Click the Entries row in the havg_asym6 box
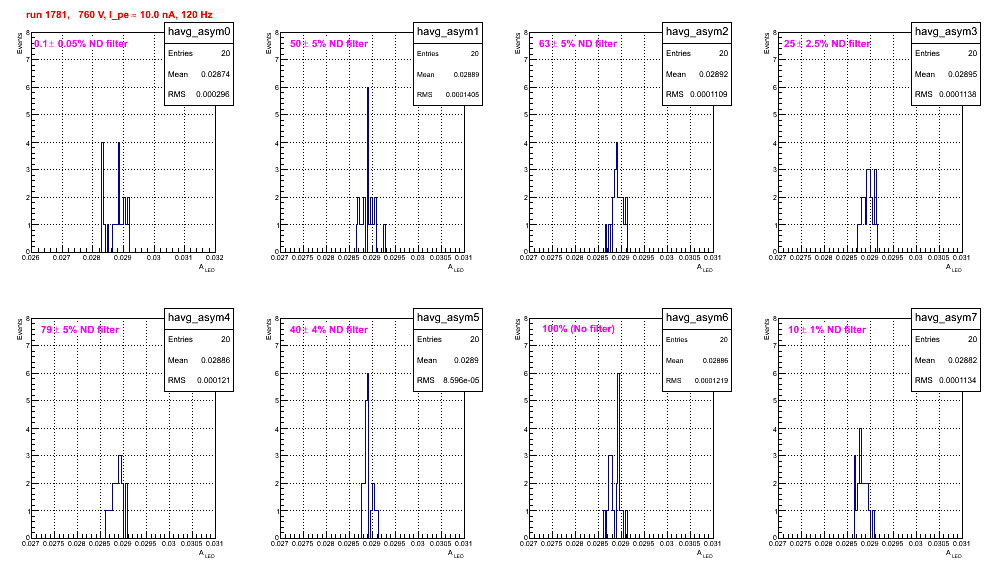 [x=697, y=339]
